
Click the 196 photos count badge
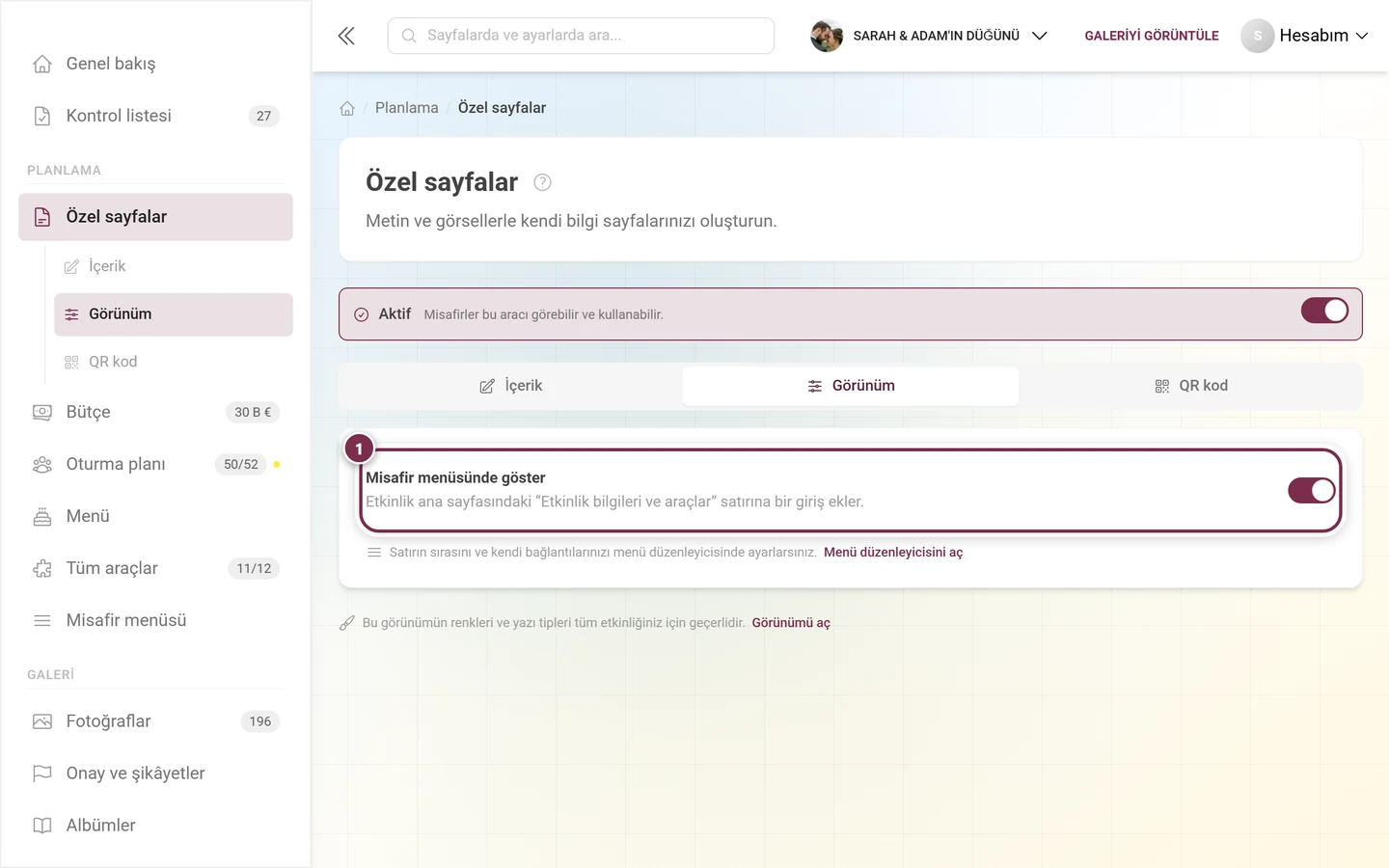pyautogui.click(x=260, y=721)
